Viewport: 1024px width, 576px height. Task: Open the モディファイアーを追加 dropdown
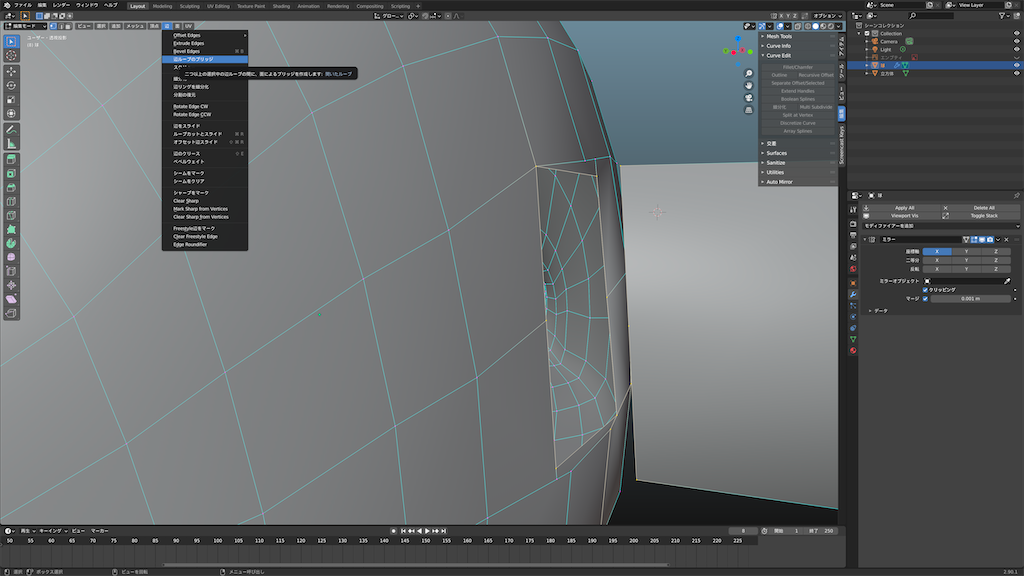coord(940,226)
